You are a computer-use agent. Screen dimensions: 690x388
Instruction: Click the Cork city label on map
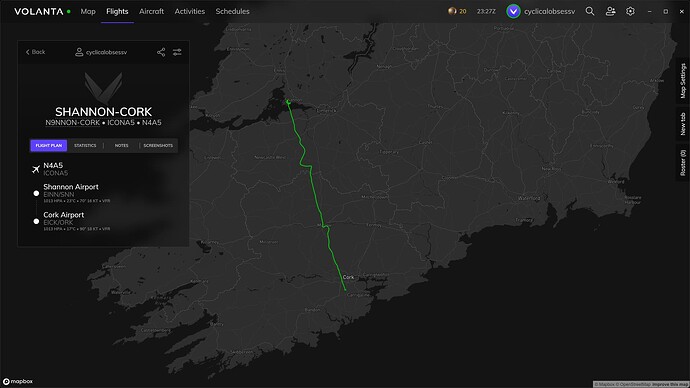tap(348, 277)
